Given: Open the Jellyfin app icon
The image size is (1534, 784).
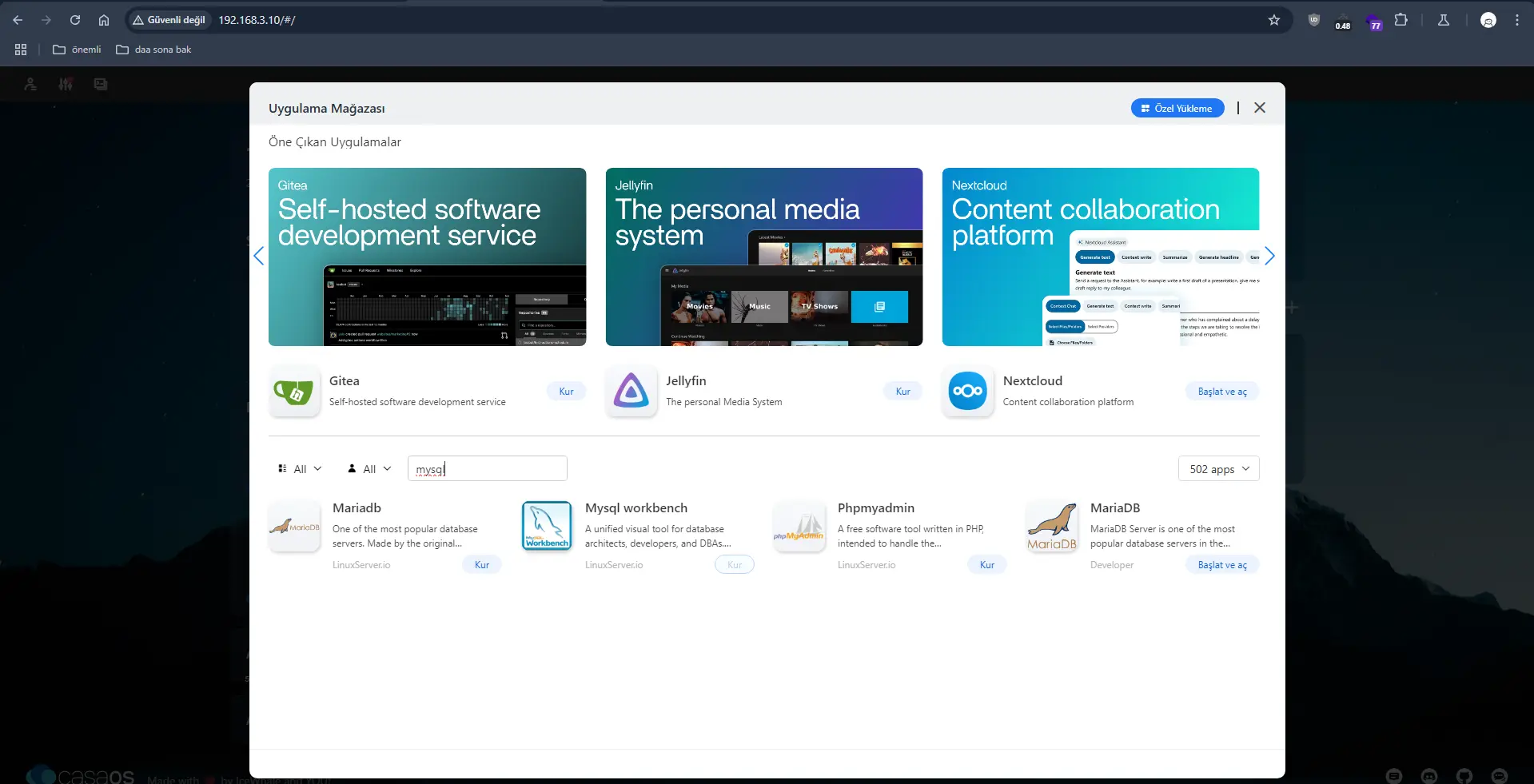Looking at the screenshot, I should 631,391.
